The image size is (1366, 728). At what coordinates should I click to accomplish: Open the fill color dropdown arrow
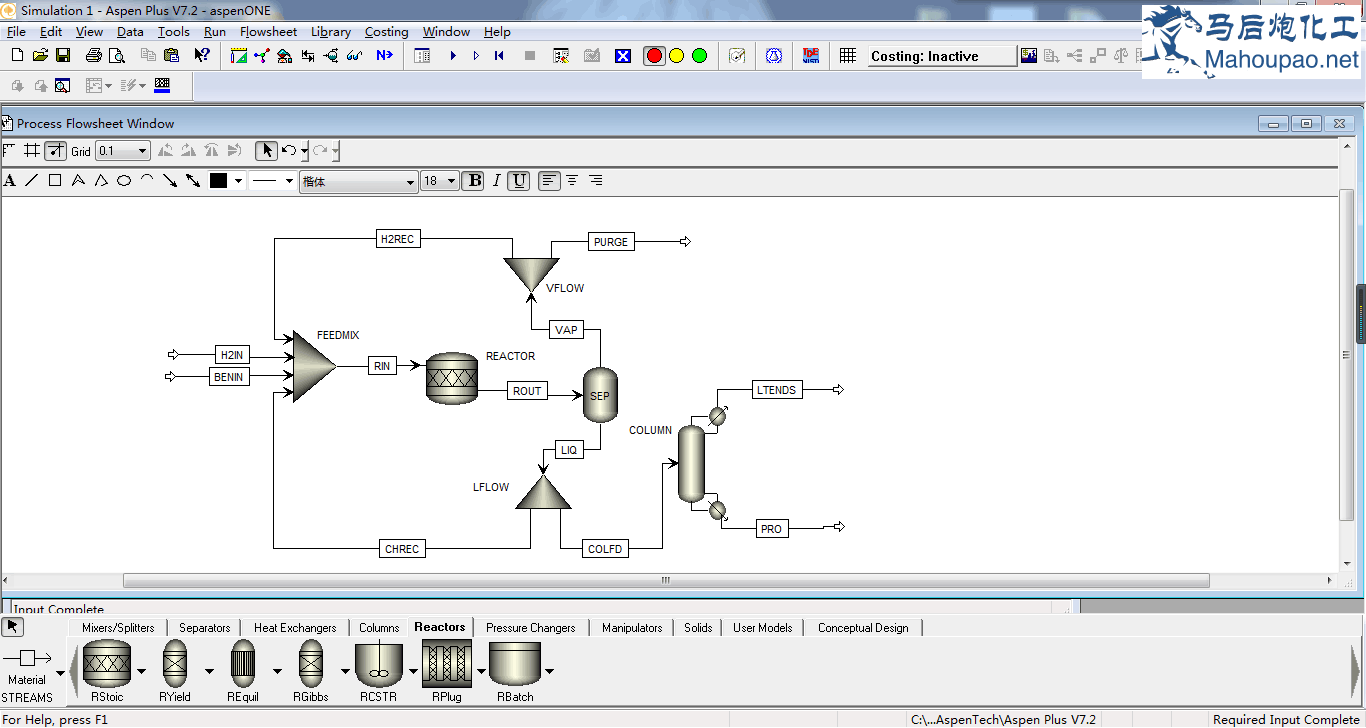click(x=238, y=181)
